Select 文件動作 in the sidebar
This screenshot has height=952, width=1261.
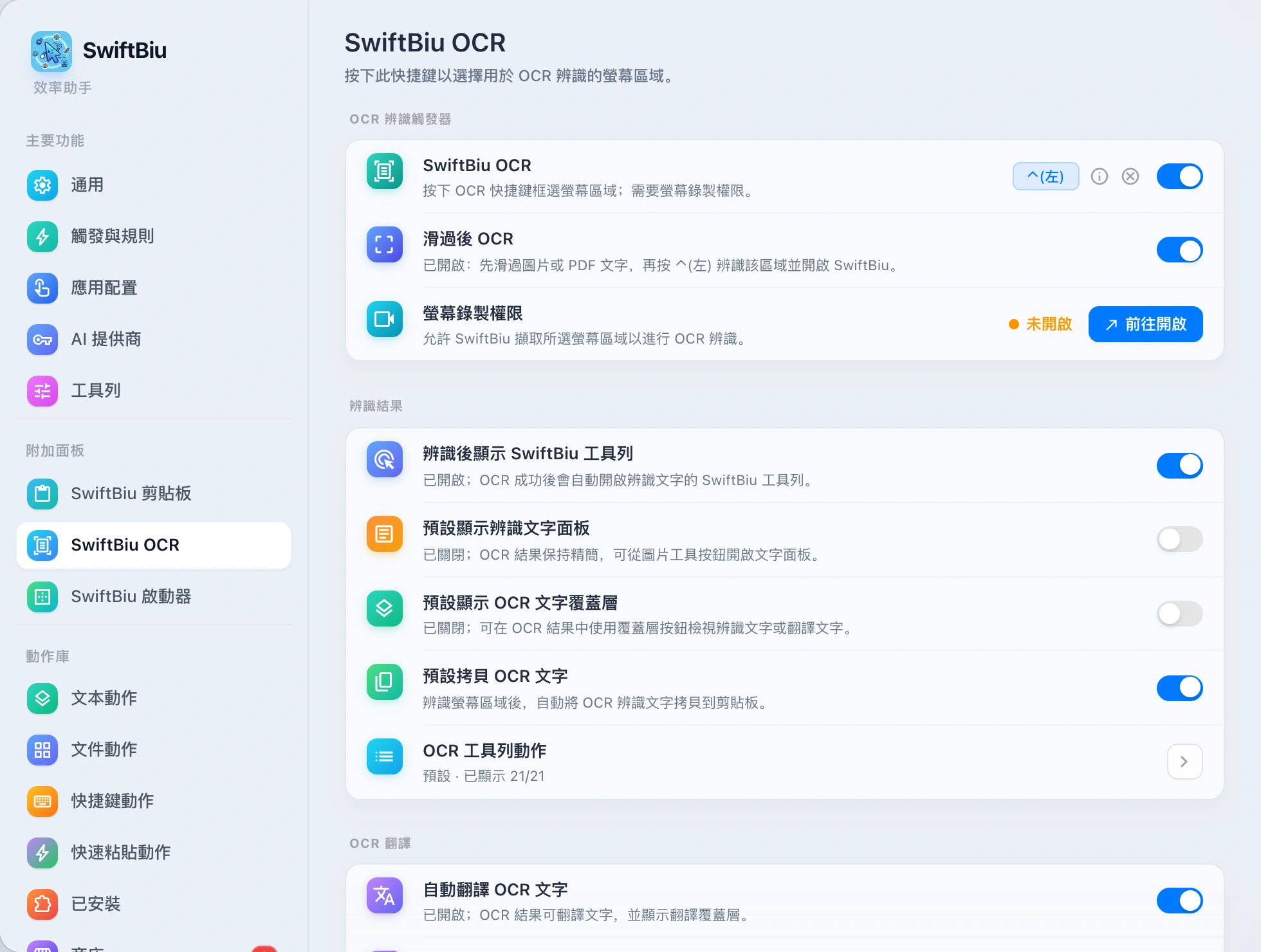click(154, 750)
